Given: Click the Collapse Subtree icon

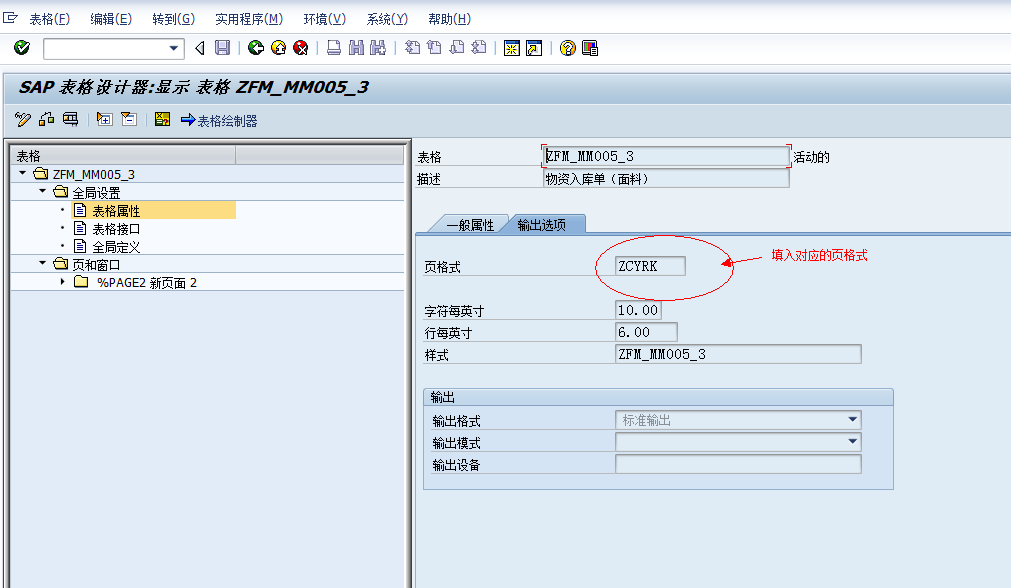Looking at the screenshot, I should pyautogui.click(x=129, y=119).
